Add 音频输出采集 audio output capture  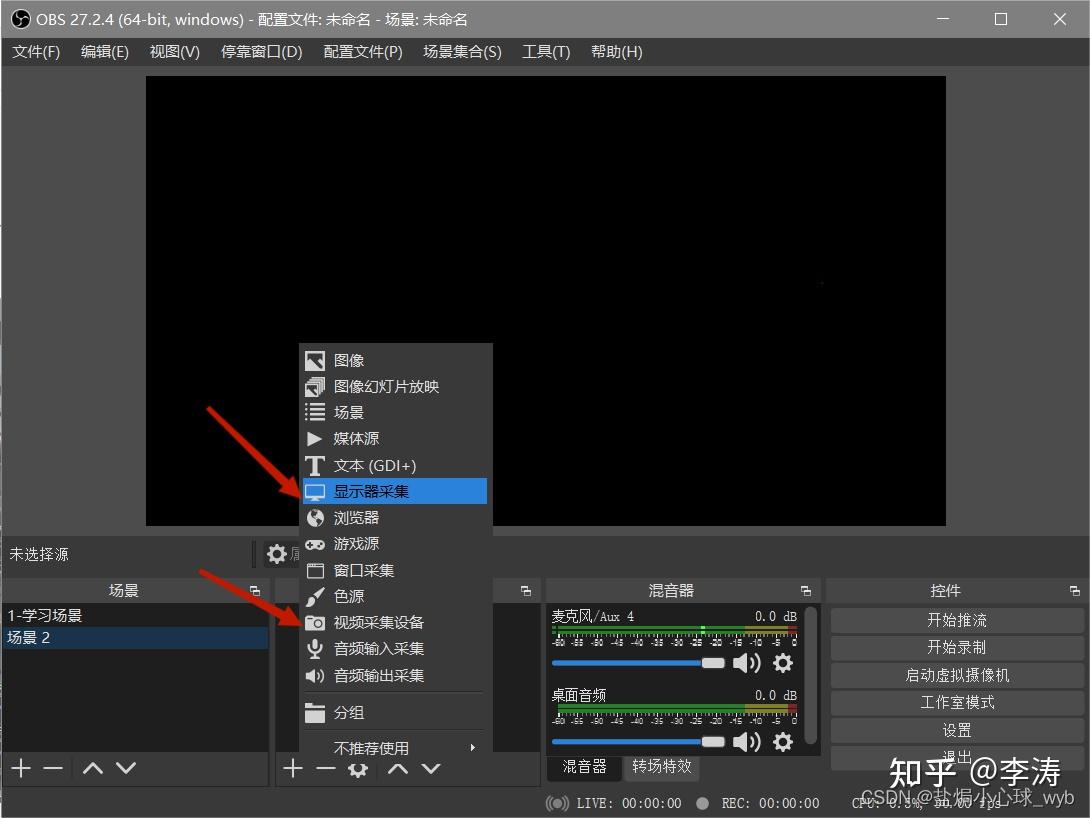point(395,675)
